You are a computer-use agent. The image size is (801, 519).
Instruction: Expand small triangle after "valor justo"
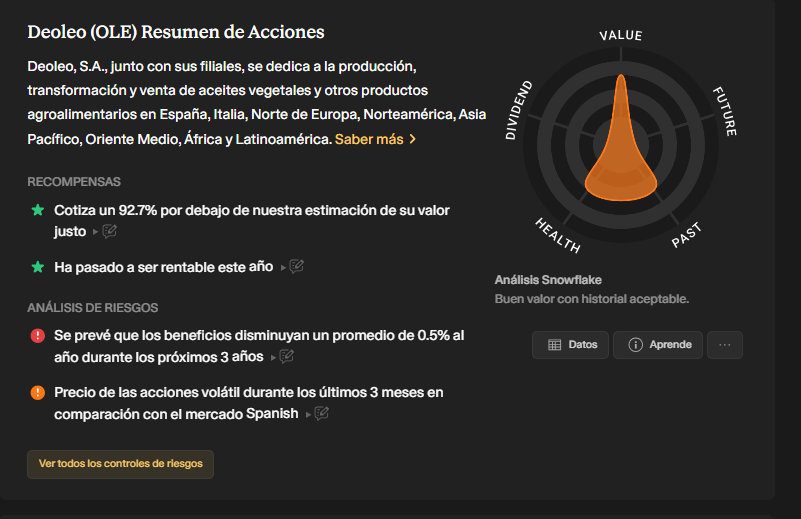click(x=96, y=232)
